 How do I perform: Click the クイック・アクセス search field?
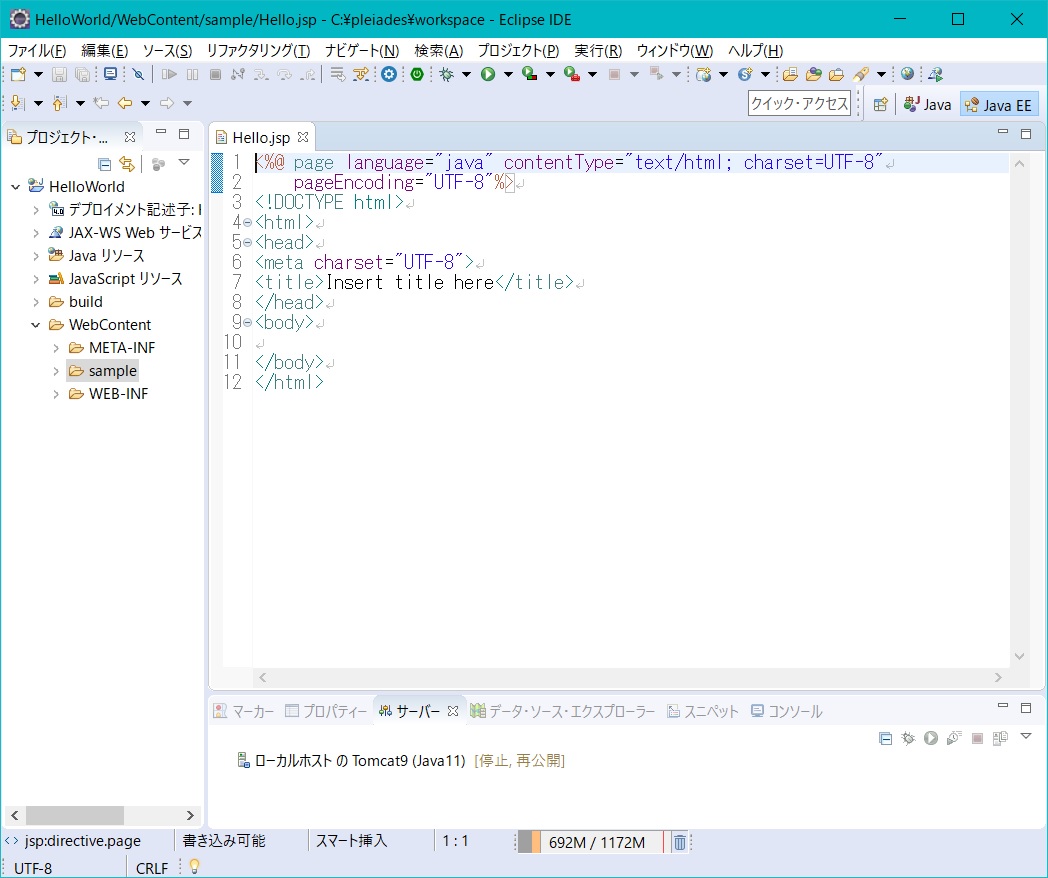[x=800, y=103]
